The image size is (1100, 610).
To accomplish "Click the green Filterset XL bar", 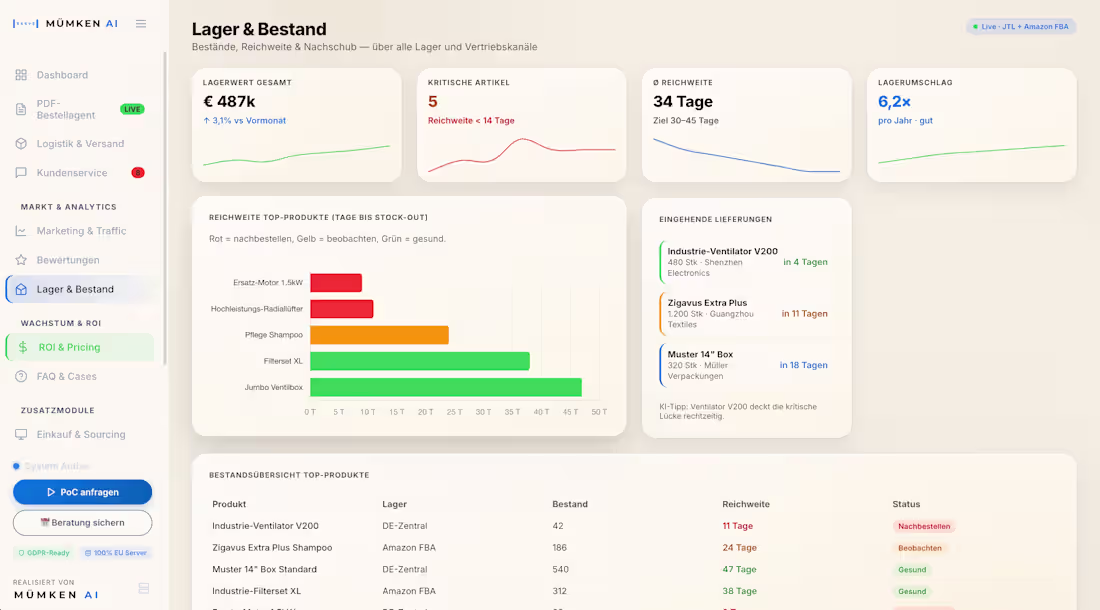I will (x=420, y=361).
